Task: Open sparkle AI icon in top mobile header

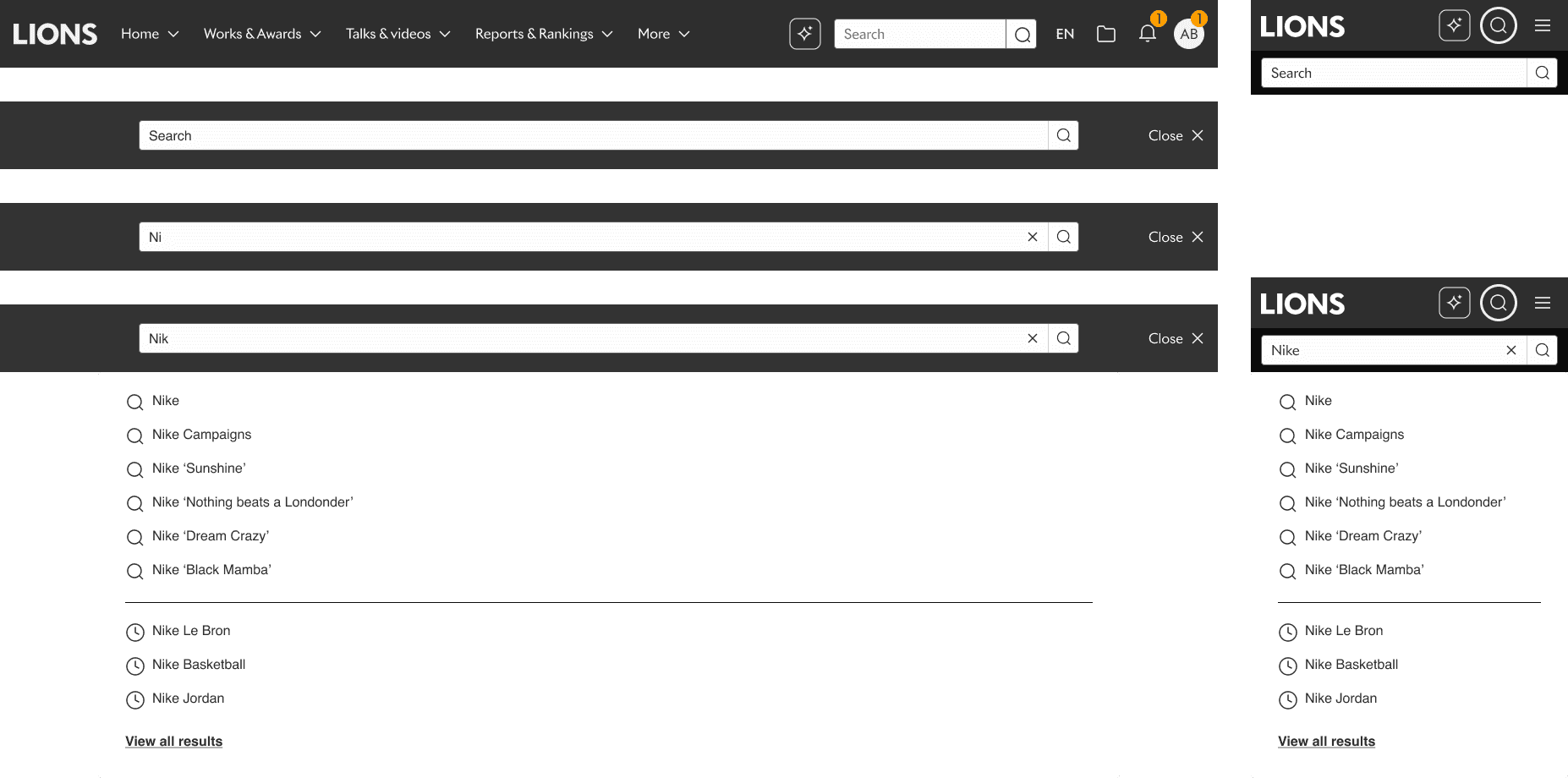Action: pyautogui.click(x=1454, y=25)
